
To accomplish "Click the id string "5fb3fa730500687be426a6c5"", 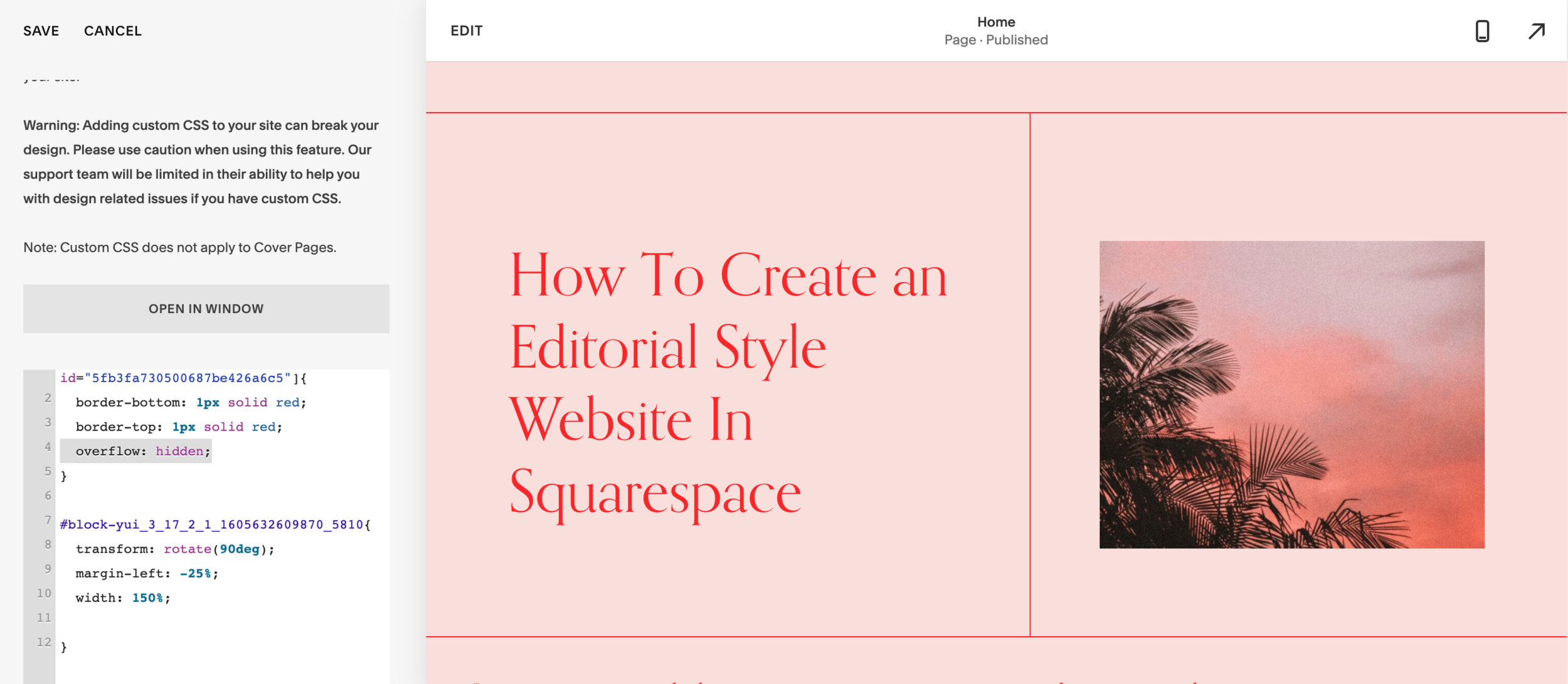I will (x=188, y=378).
